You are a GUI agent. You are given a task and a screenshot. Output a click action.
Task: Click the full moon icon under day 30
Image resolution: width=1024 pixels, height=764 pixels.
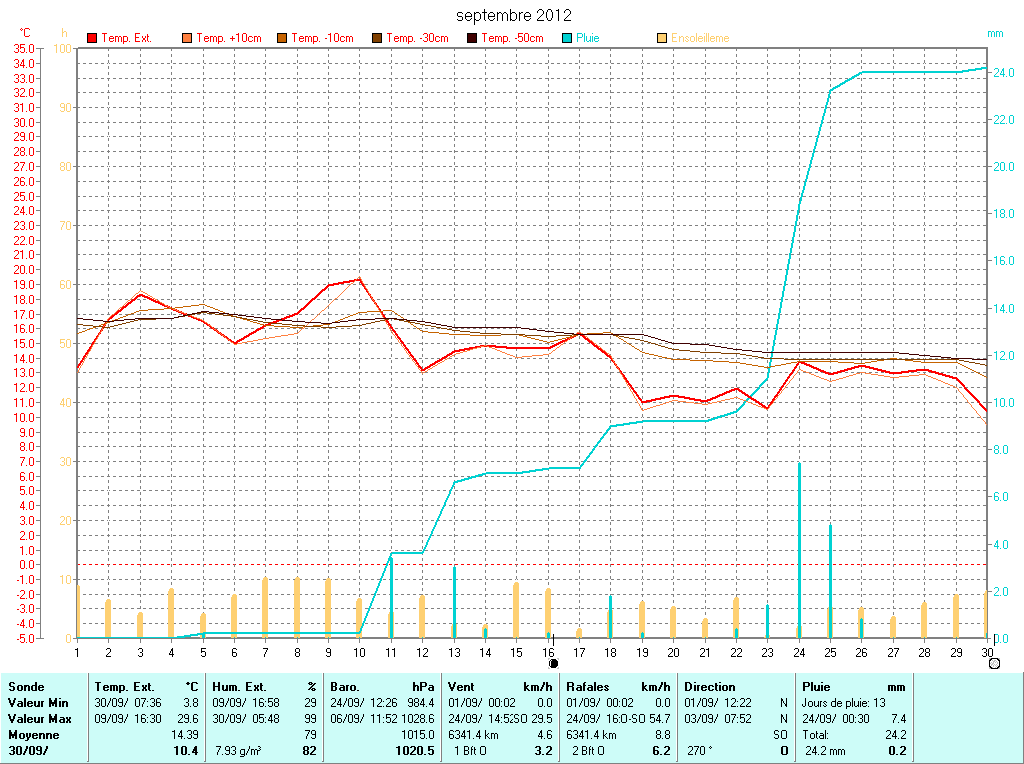(x=993, y=663)
